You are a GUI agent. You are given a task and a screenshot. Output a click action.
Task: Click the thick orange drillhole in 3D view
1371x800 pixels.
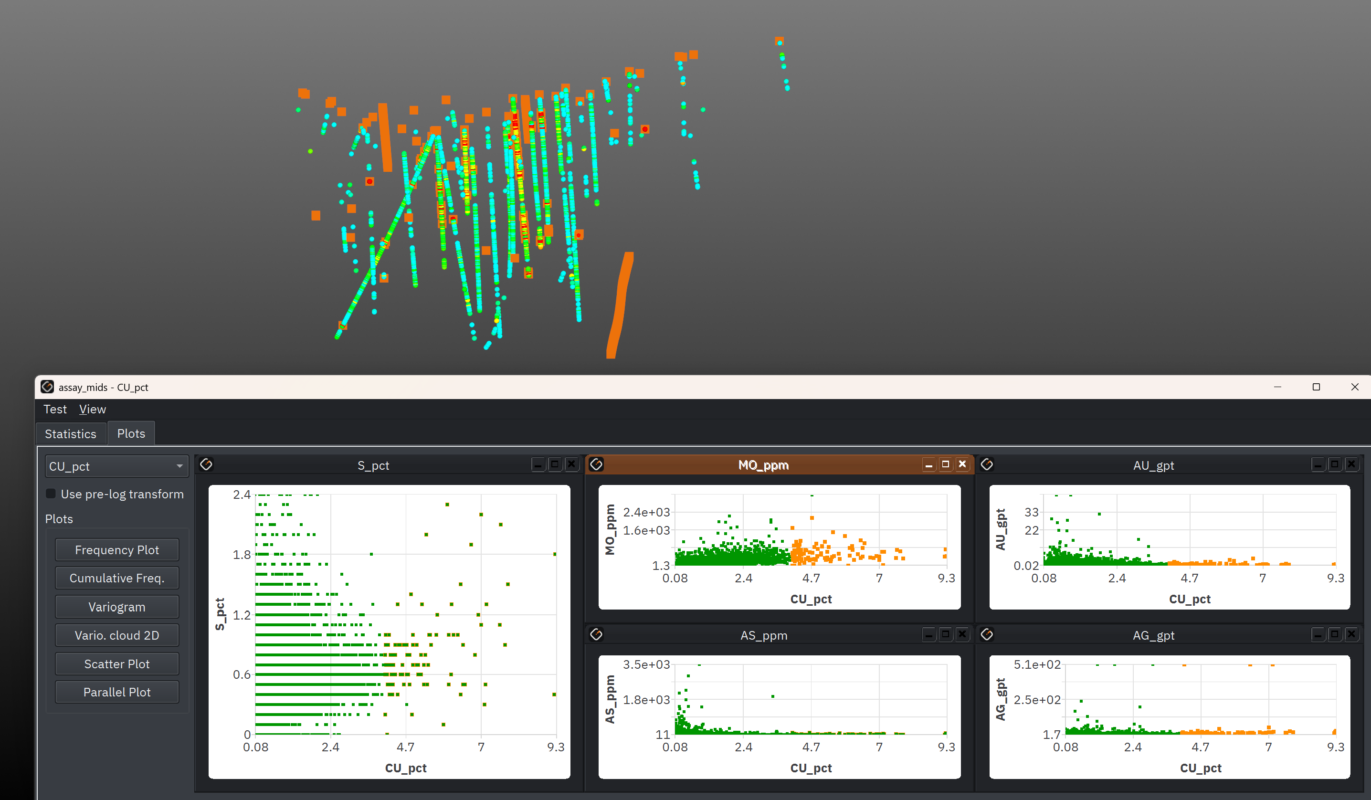click(x=620, y=305)
